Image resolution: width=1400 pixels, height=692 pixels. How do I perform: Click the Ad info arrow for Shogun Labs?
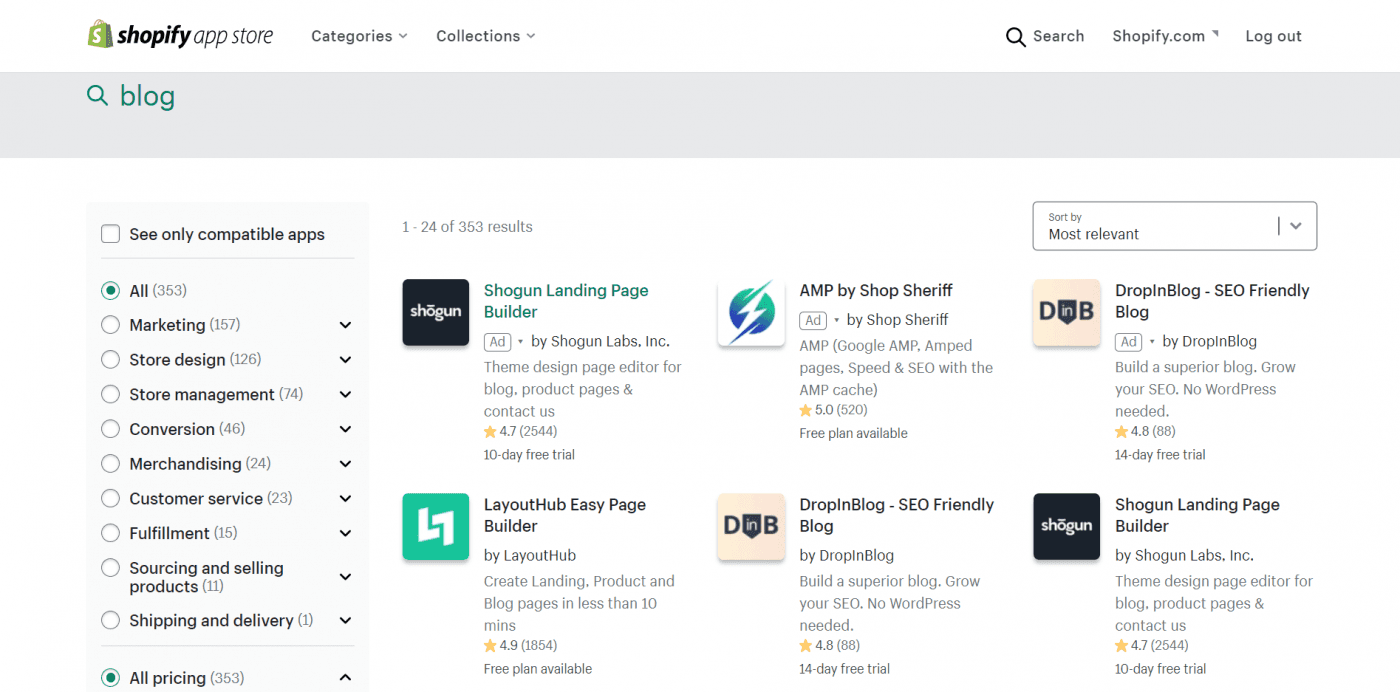(x=520, y=342)
